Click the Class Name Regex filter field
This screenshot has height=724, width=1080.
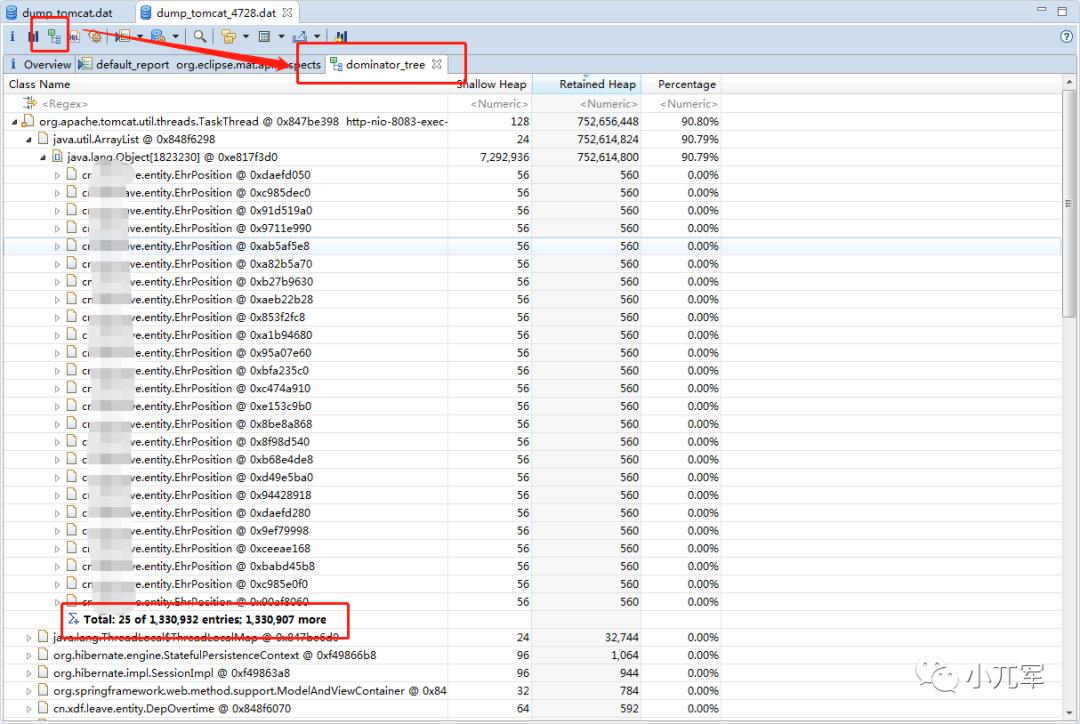226,103
